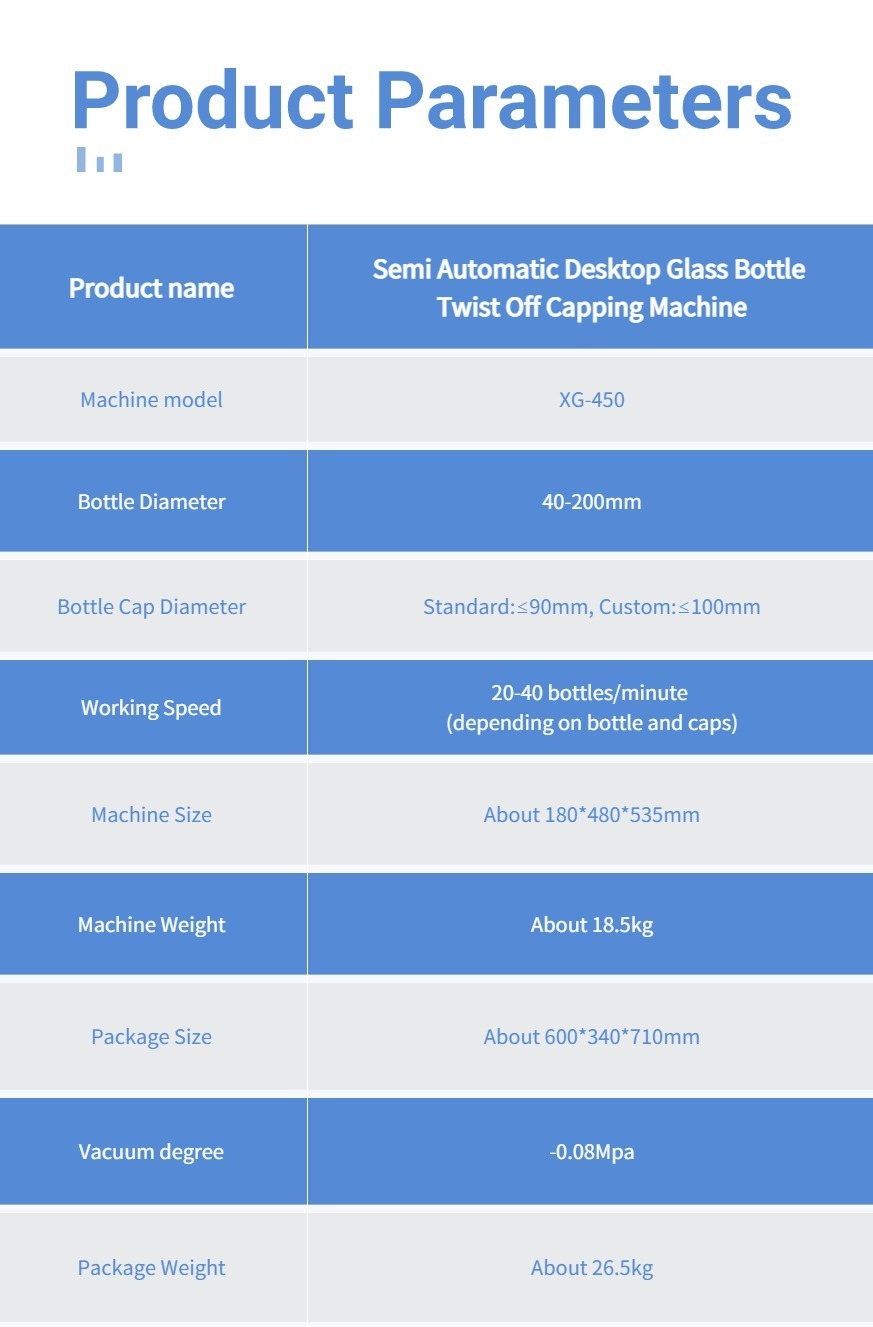Select the "Product name" header cell

tap(152, 288)
